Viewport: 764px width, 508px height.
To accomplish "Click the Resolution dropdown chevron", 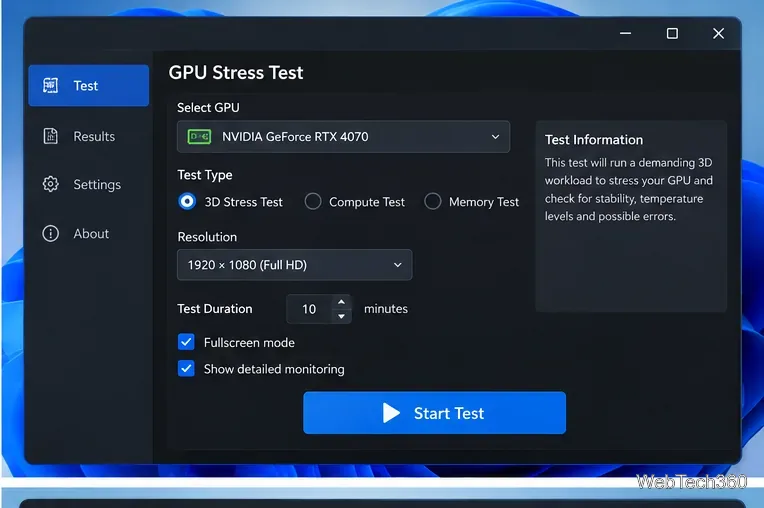I will (398, 265).
